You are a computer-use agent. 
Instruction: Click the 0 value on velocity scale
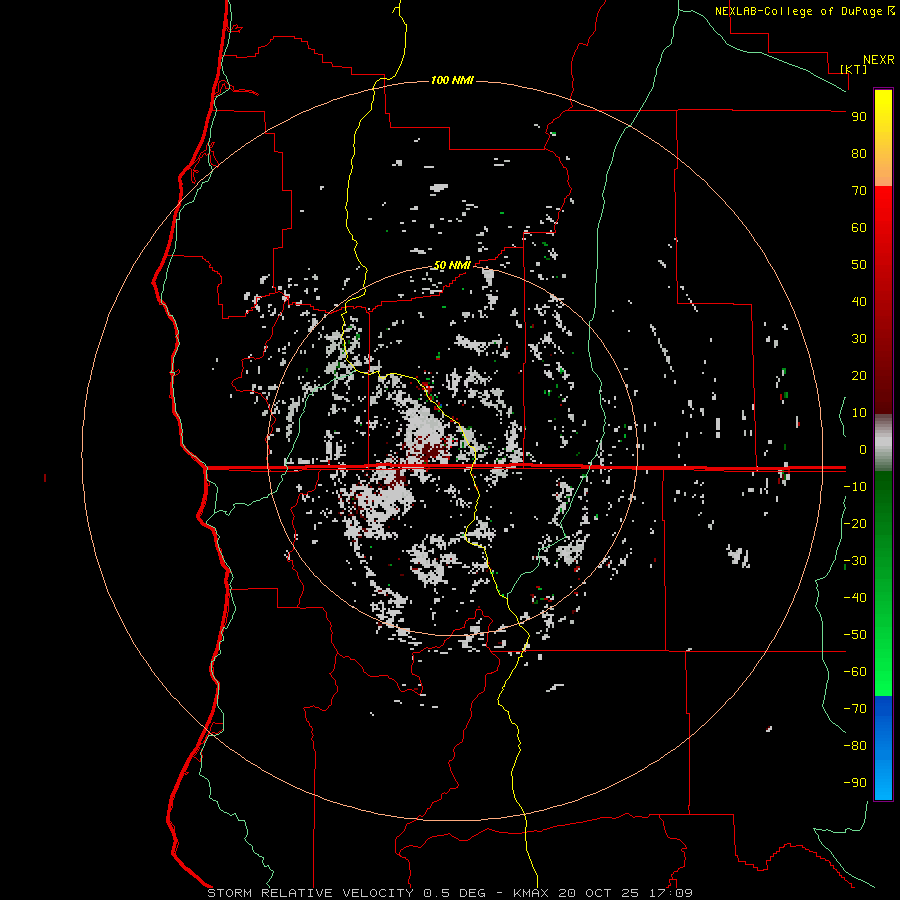click(863, 449)
